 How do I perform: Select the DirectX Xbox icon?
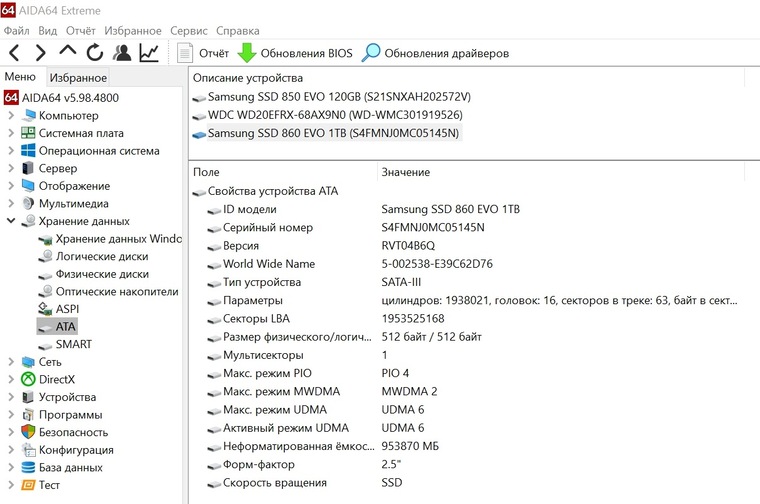click(28, 379)
